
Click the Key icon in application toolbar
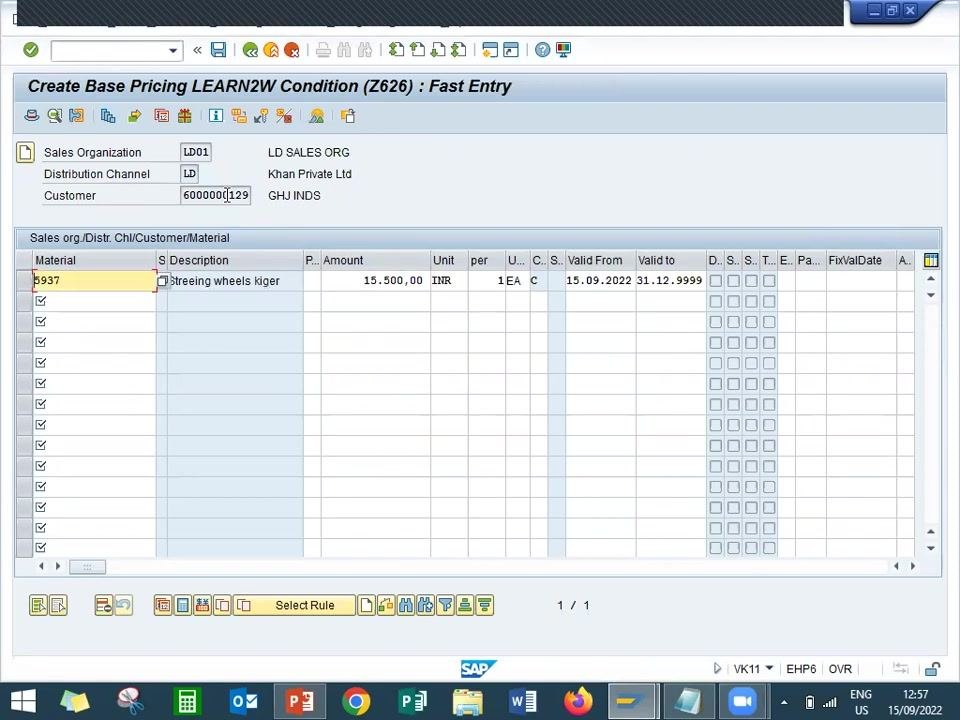click(x=261, y=116)
